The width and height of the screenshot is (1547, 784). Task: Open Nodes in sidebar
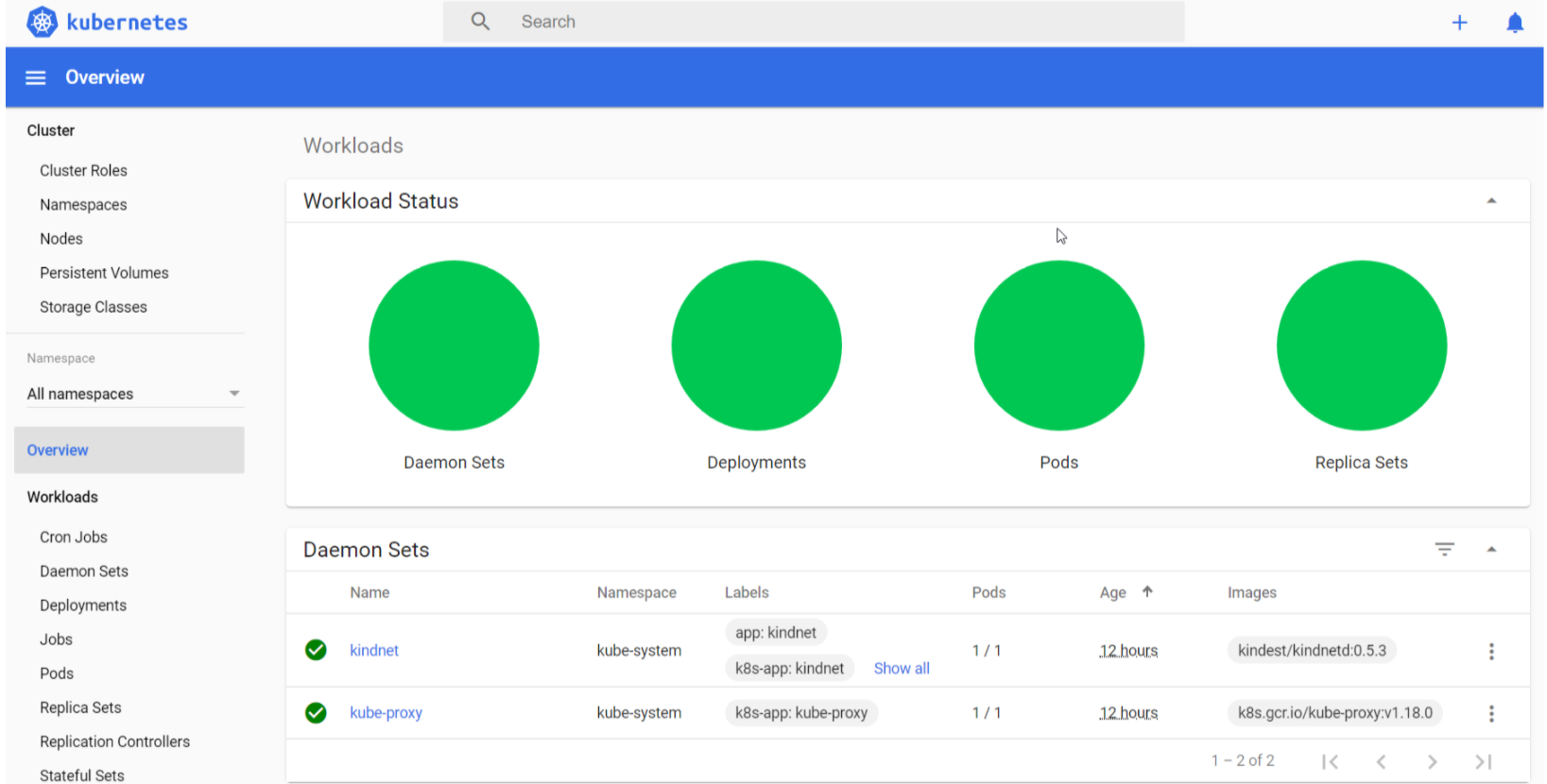point(61,239)
